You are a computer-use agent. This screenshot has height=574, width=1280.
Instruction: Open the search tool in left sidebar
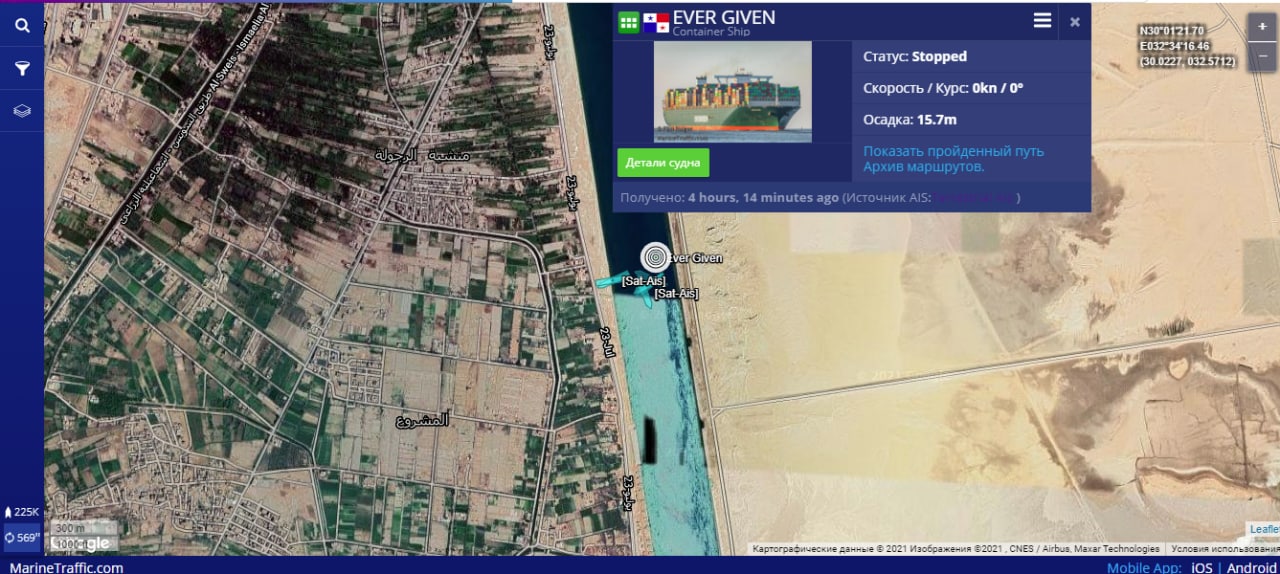coord(22,26)
